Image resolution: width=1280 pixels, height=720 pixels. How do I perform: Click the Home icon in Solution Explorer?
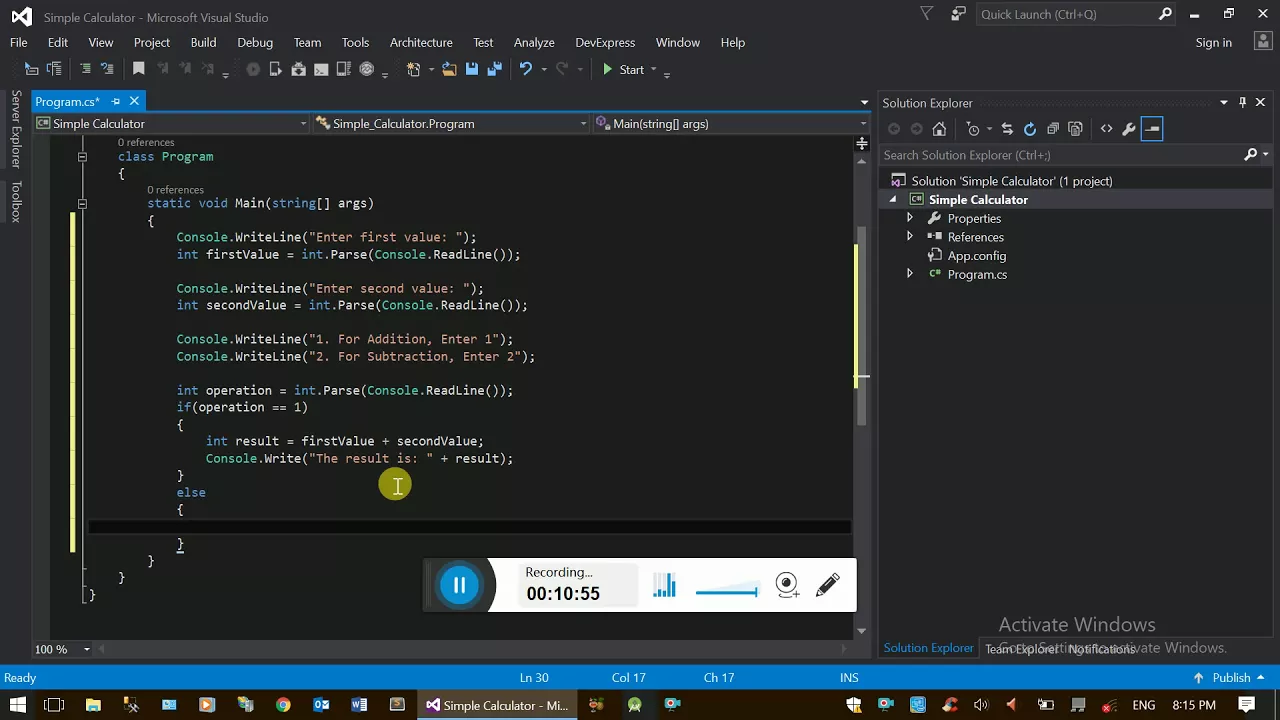[939, 129]
